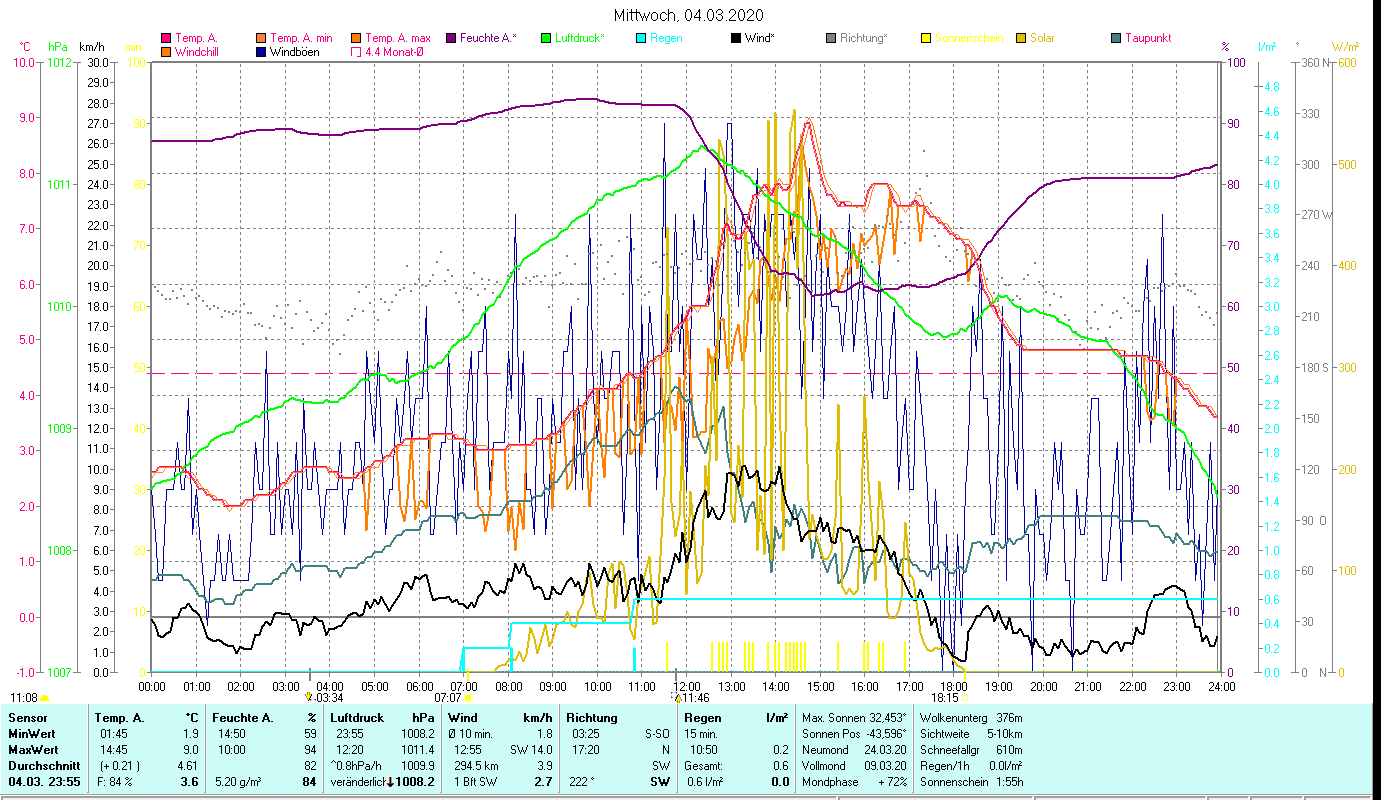Click the peak gust value SW 14.0
The width and height of the screenshot is (1381, 800).
(531, 750)
